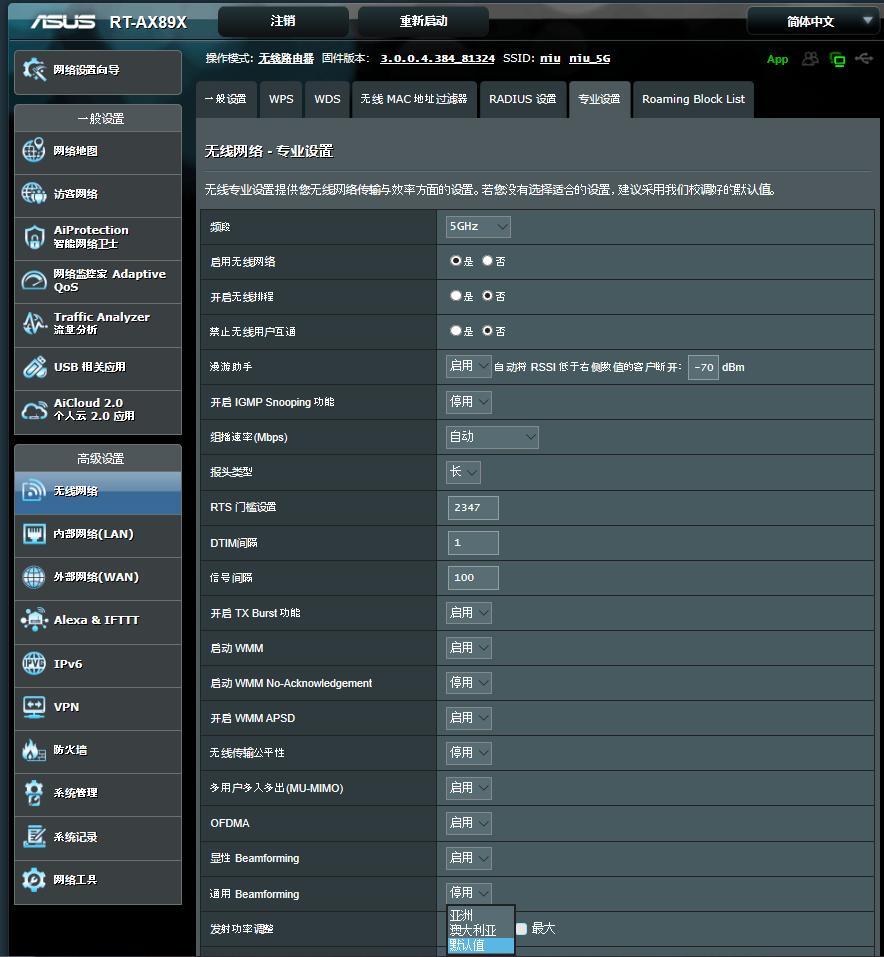The image size is (884, 957).
Task: Click the firmware version 3.0.0.4.384_81324 link
Action: coord(437,59)
